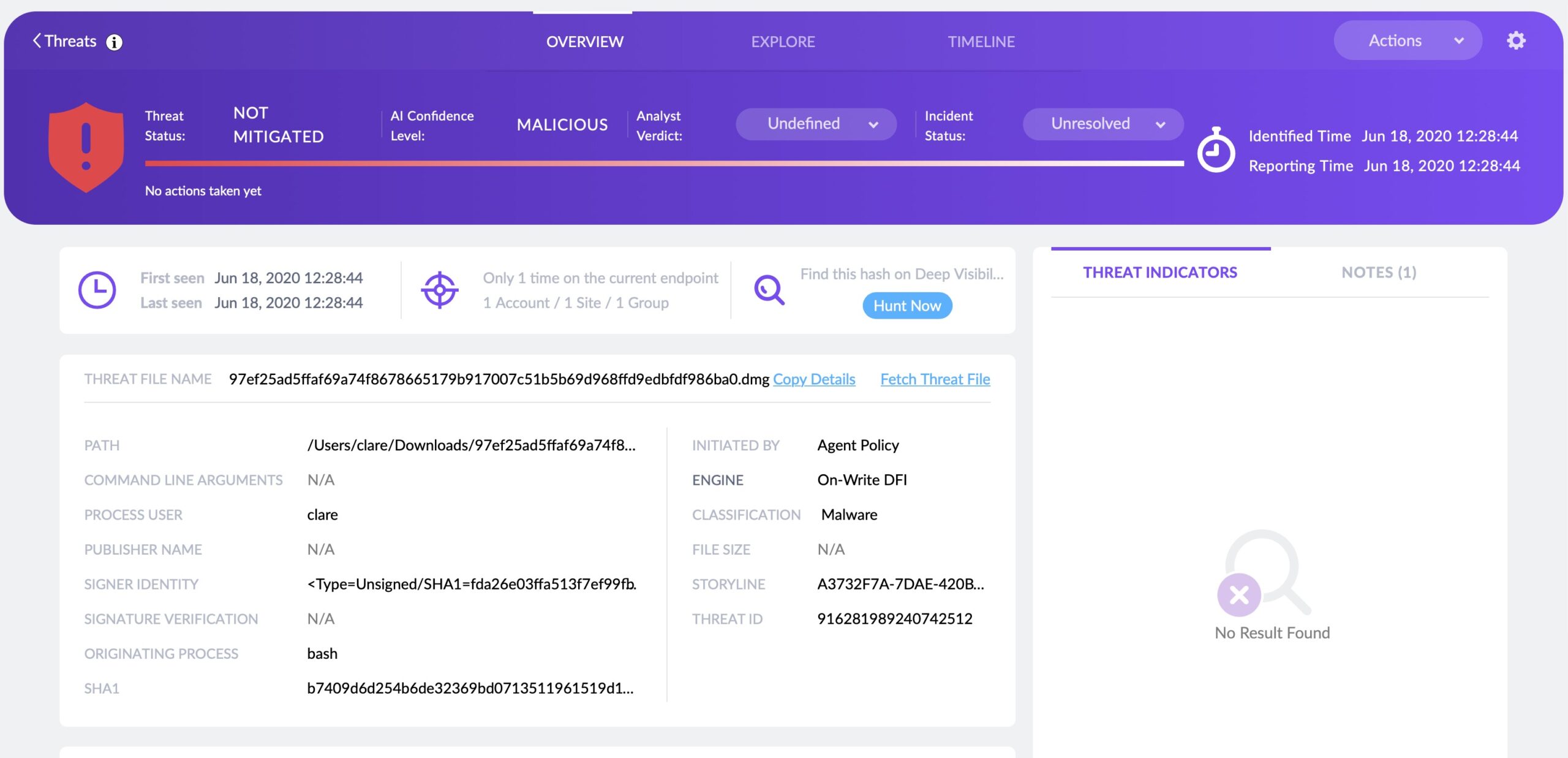Image resolution: width=1568 pixels, height=758 pixels.
Task: Click the Fetch Threat File link
Action: 935,379
